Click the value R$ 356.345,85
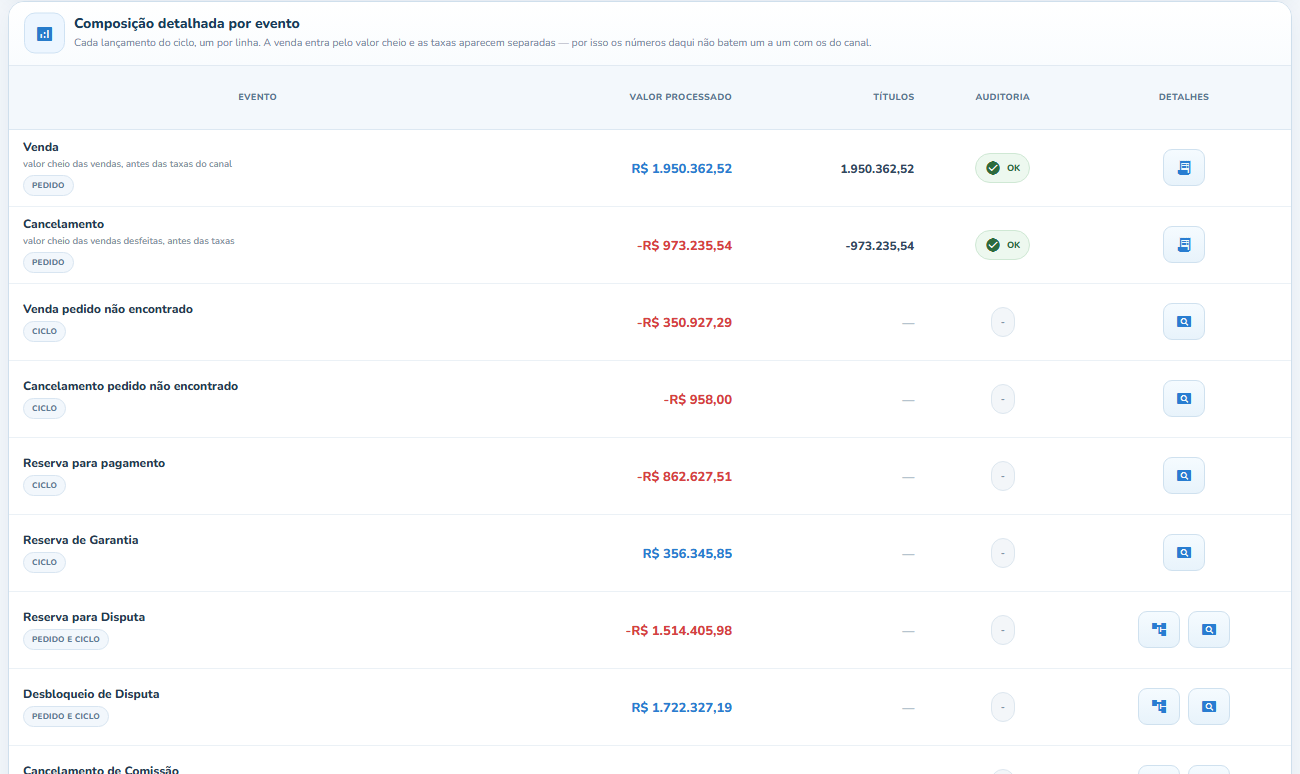 coord(687,554)
